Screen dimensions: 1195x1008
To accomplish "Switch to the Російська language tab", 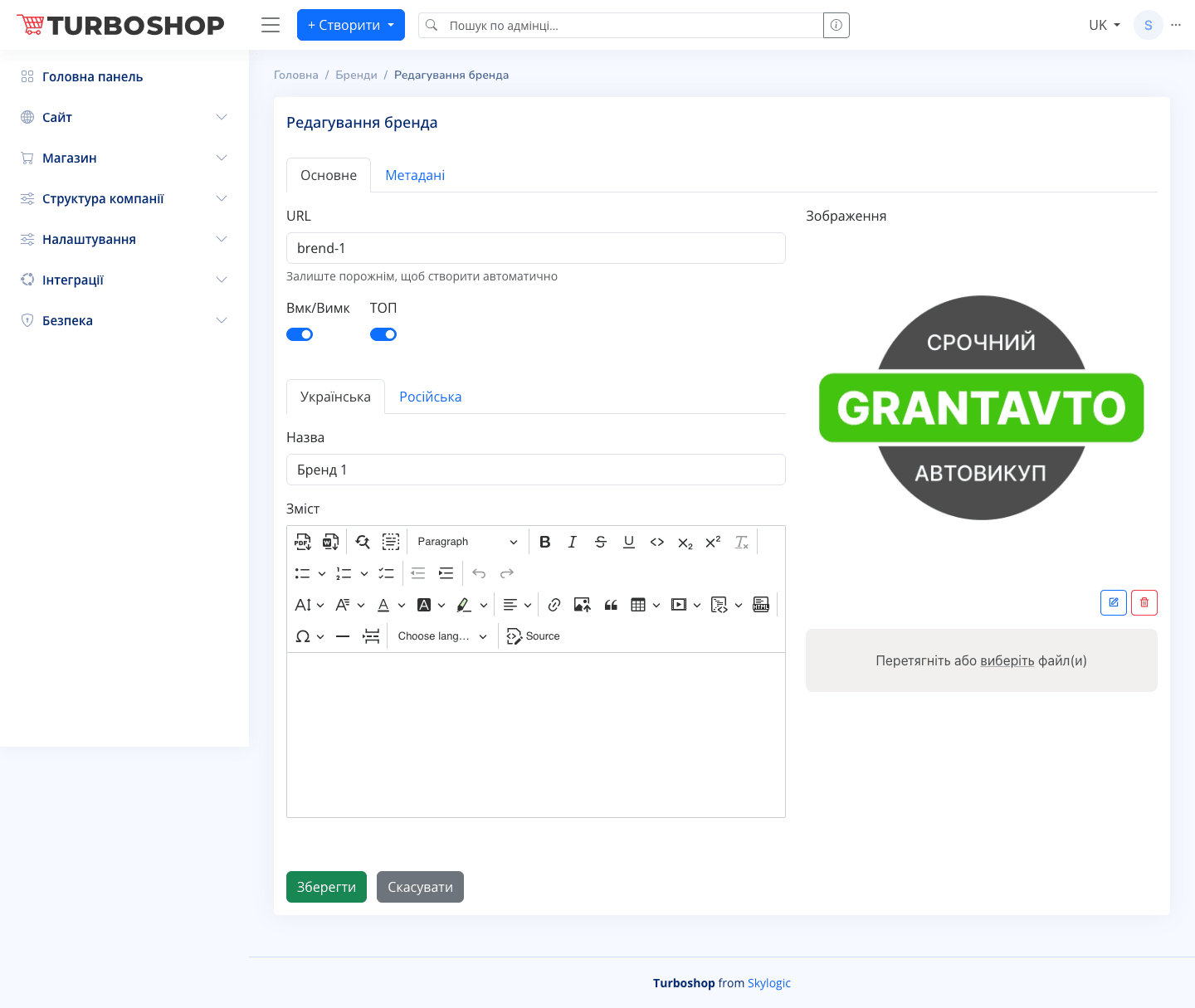I will click(x=431, y=397).
